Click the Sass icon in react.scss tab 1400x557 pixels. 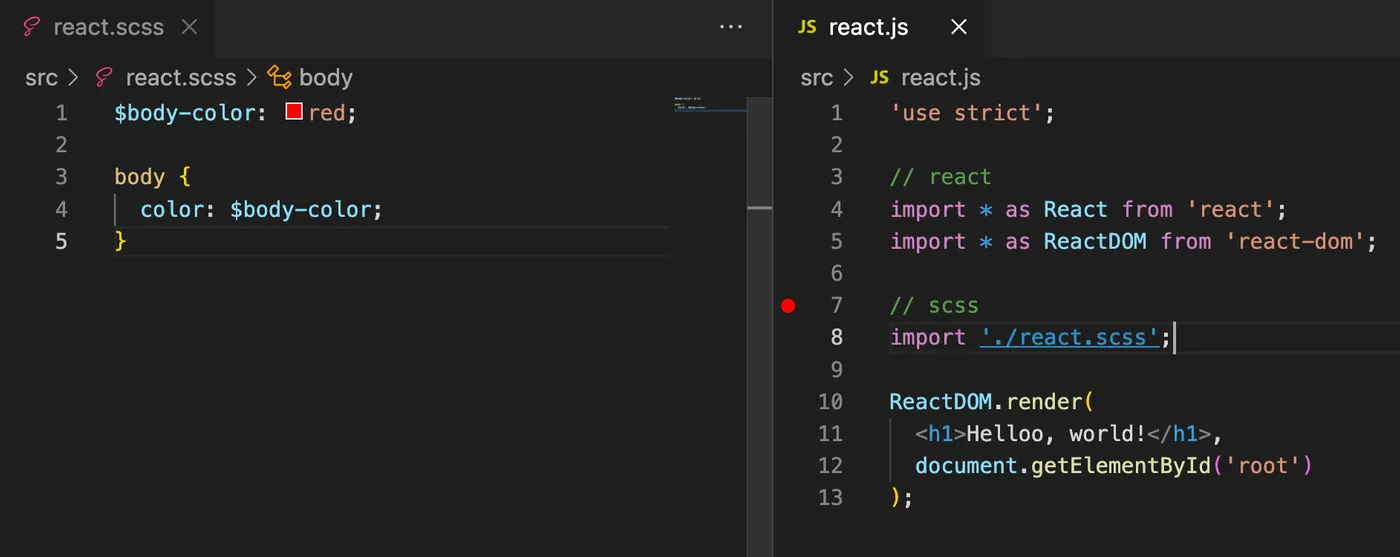31,27
